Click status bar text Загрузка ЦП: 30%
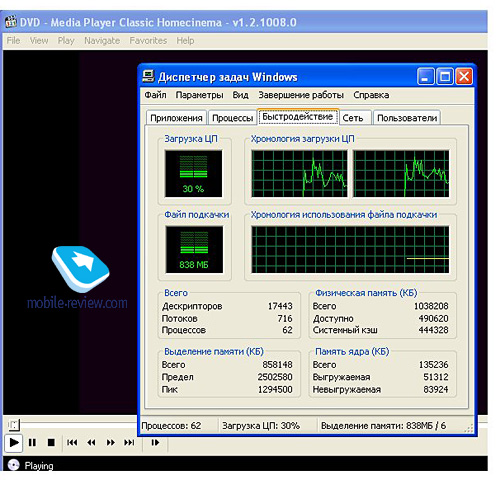 click(261, 426)
